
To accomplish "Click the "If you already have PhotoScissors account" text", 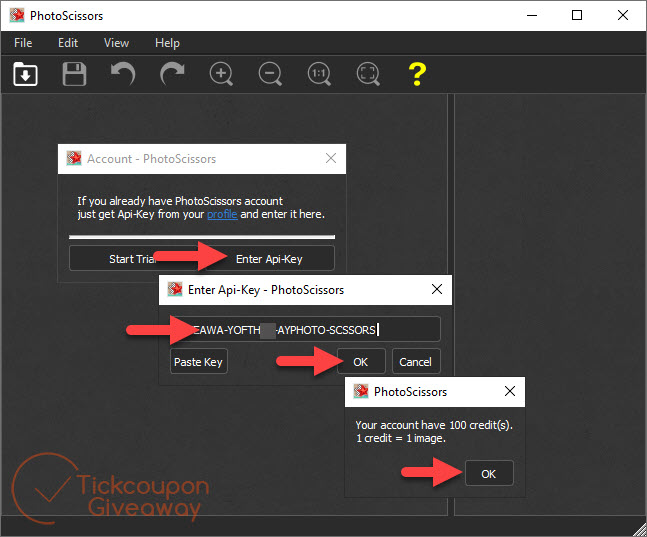I will (180, 201).
